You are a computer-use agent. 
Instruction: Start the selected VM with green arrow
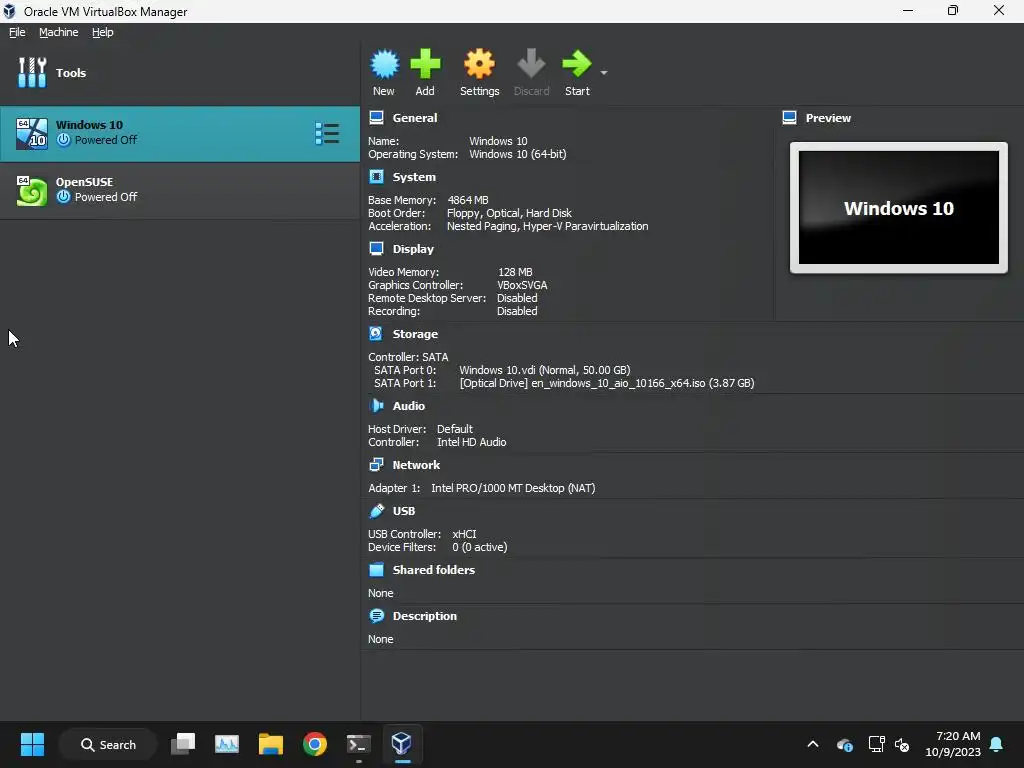577,63
